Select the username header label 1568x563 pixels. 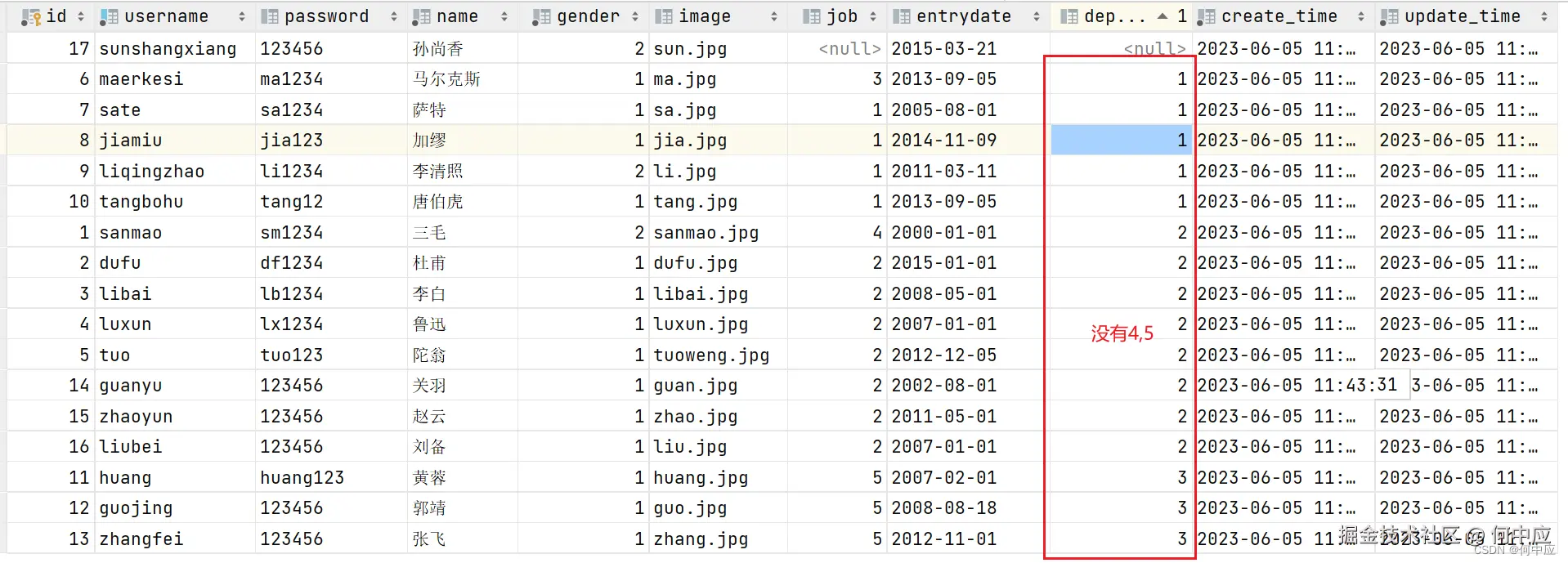click(x=166, y=16)
